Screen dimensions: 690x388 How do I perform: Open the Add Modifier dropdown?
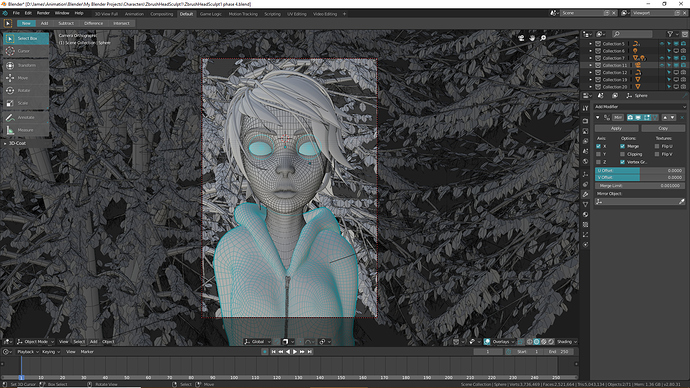640,106
